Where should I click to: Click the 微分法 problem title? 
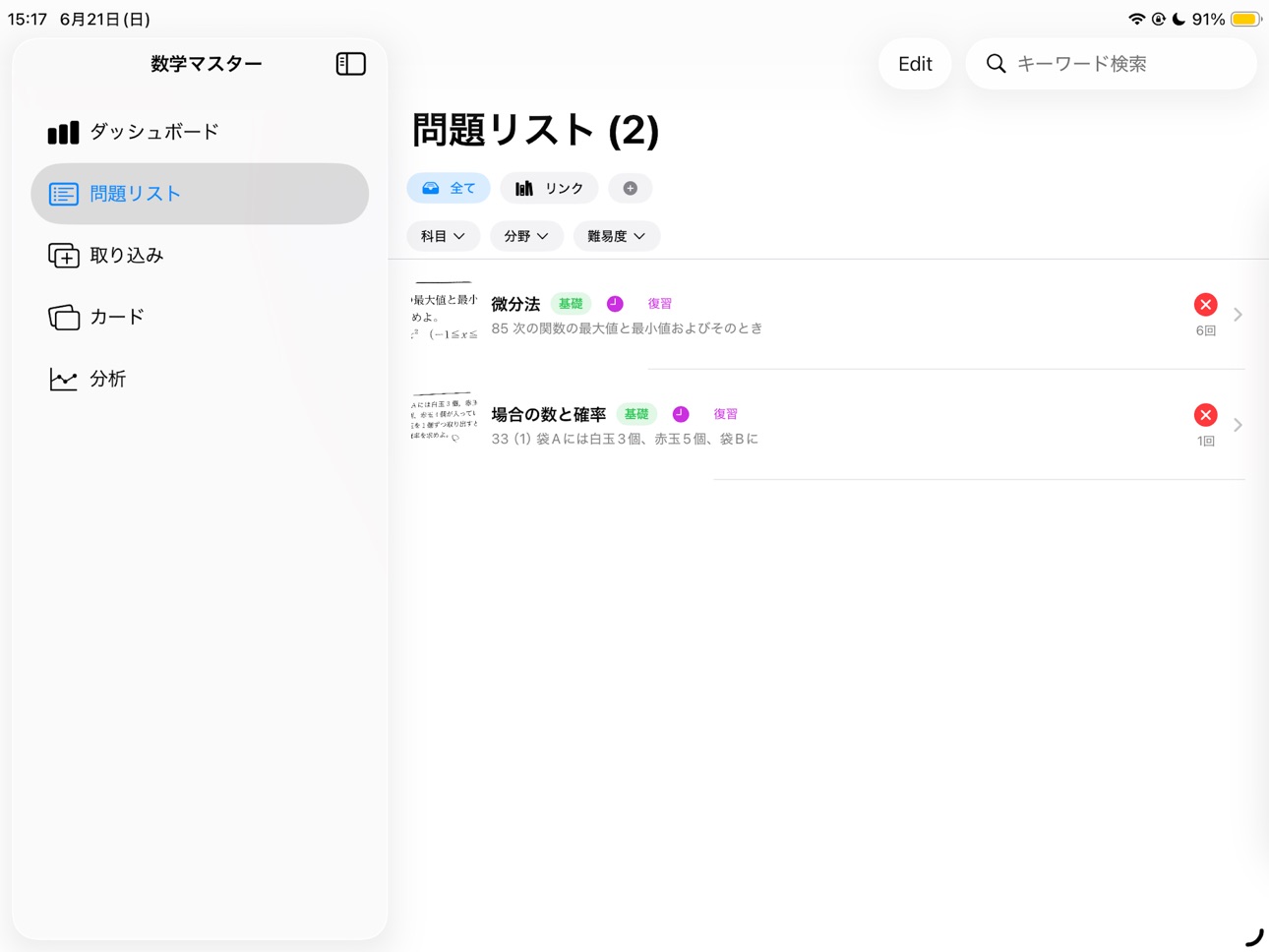click(515, 304)
